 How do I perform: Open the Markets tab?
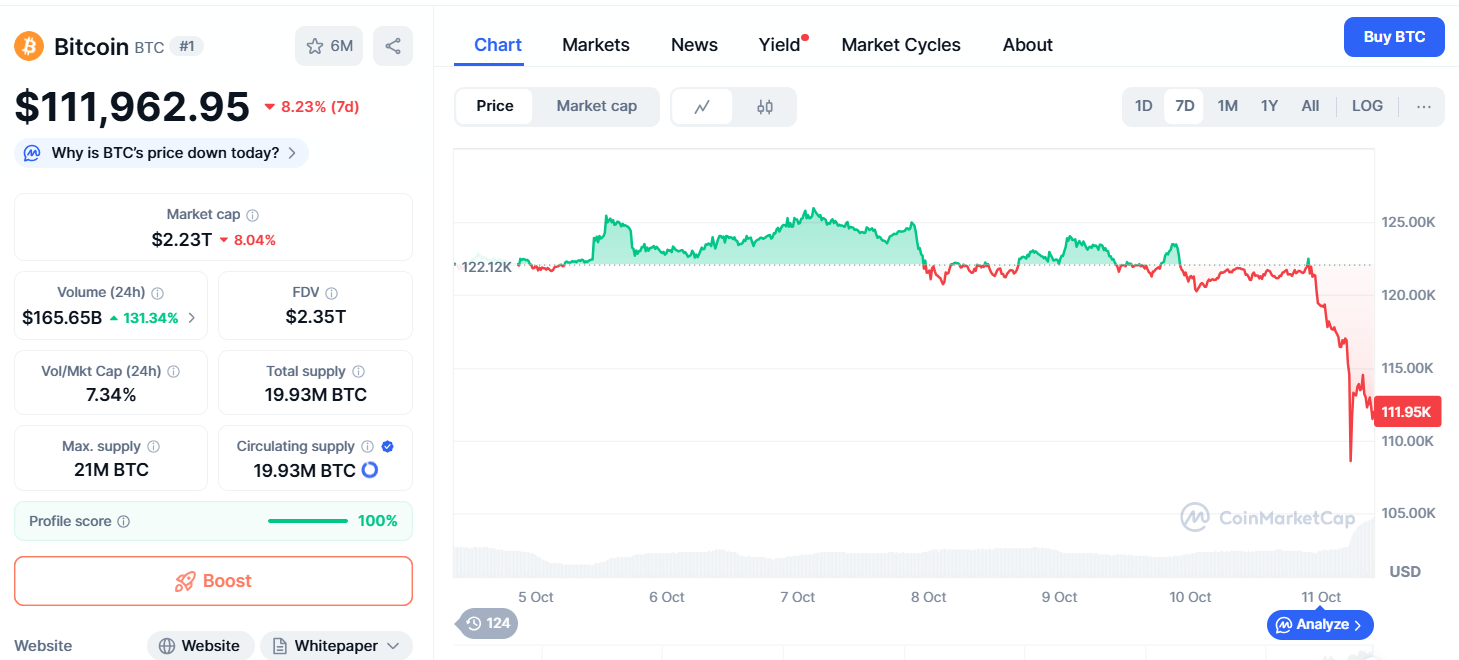[596, 45]
